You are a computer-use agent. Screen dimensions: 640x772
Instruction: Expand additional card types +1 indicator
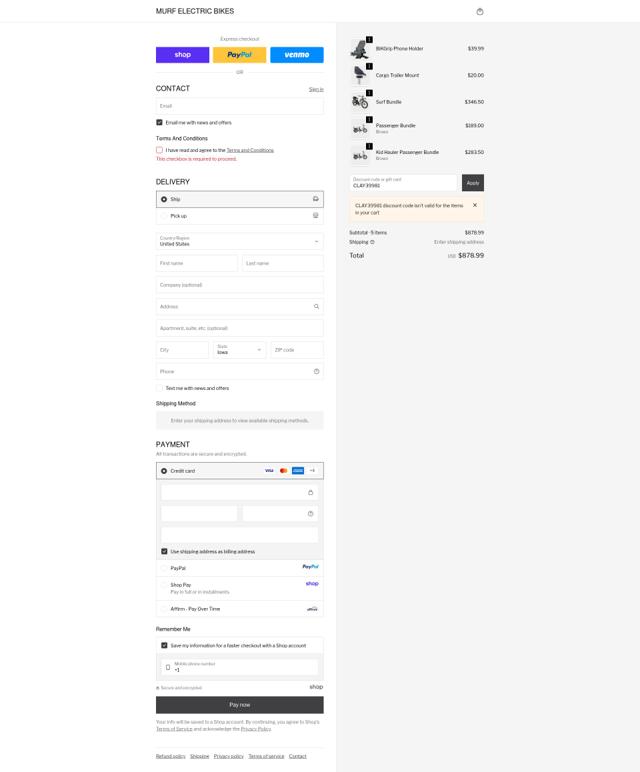[x=312, y=471]
